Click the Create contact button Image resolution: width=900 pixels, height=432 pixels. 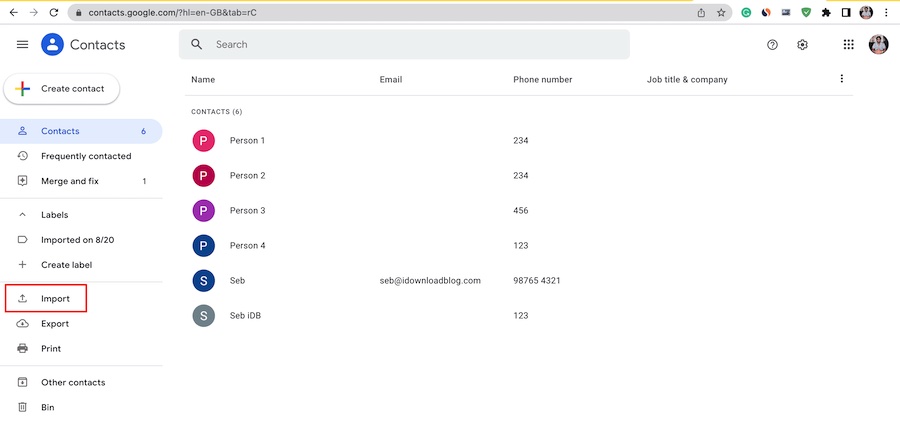62,89
